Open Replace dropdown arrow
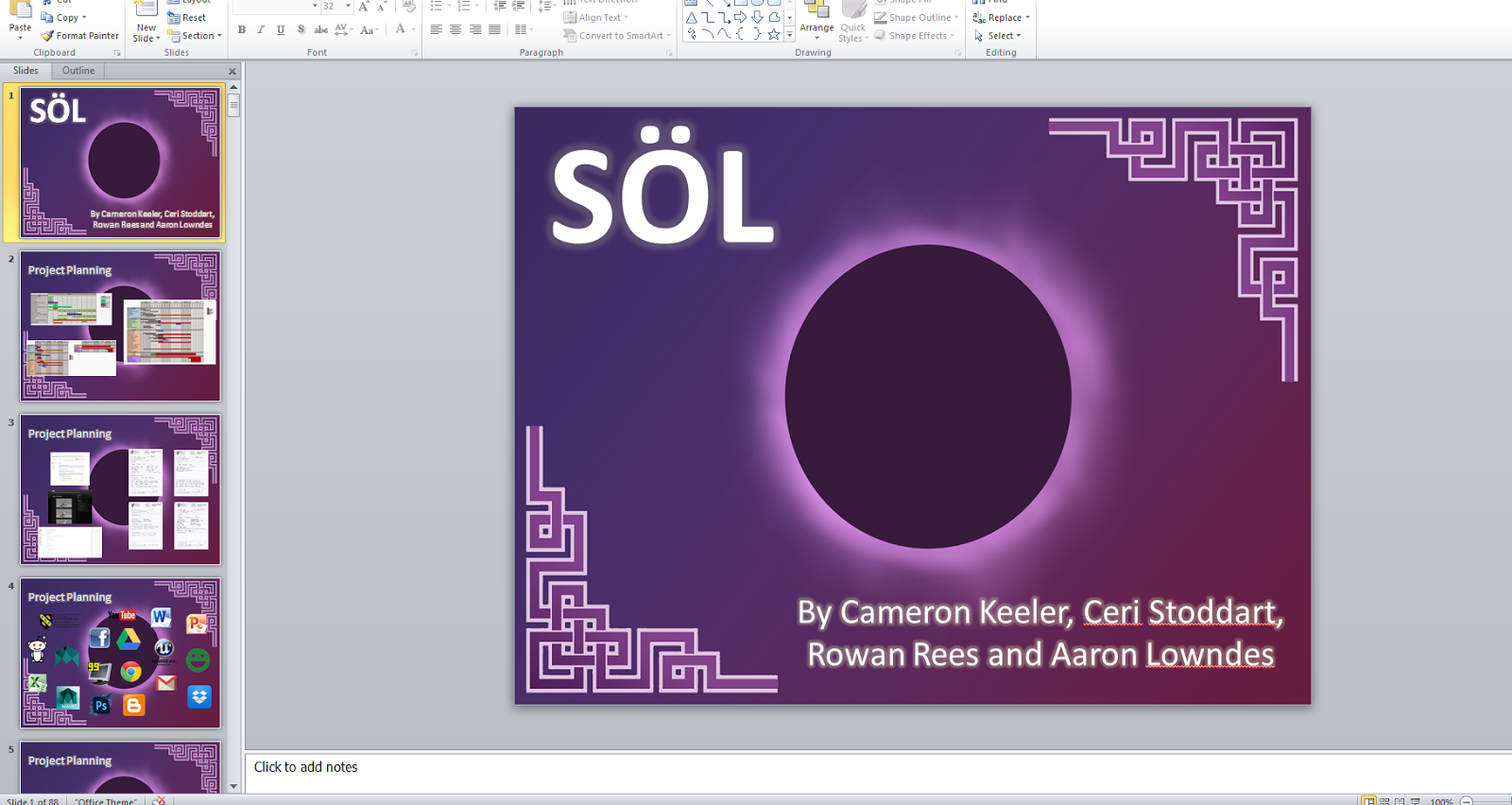The image size is (1512, 805). tap(1027, 18)
